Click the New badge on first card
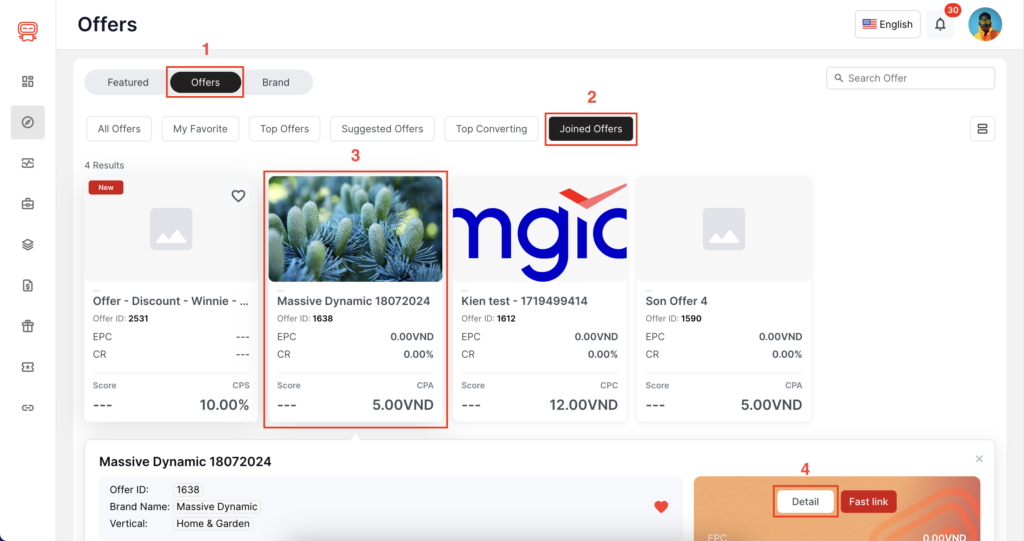The width and height of the screenshot is (1024, 541). (x=106, y=188)
